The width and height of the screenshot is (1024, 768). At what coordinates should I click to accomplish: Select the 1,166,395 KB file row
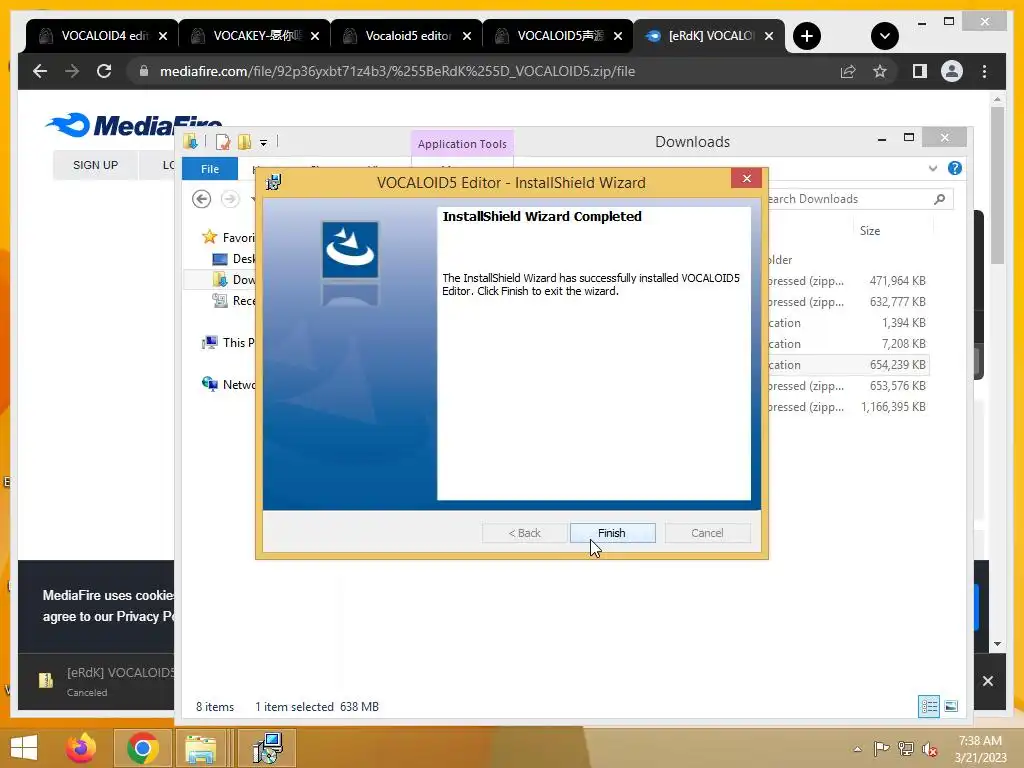[x=847, y=406]
